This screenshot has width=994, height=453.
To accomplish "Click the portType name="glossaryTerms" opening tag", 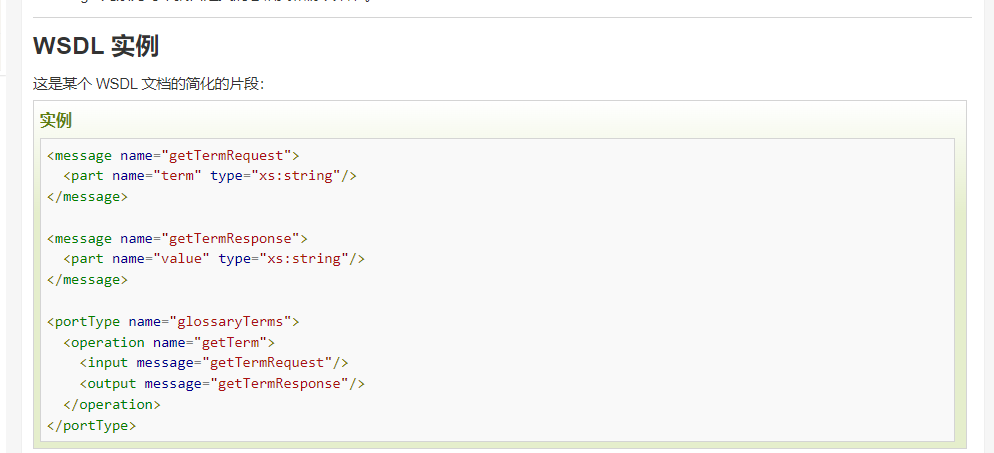I will (173, 321).
